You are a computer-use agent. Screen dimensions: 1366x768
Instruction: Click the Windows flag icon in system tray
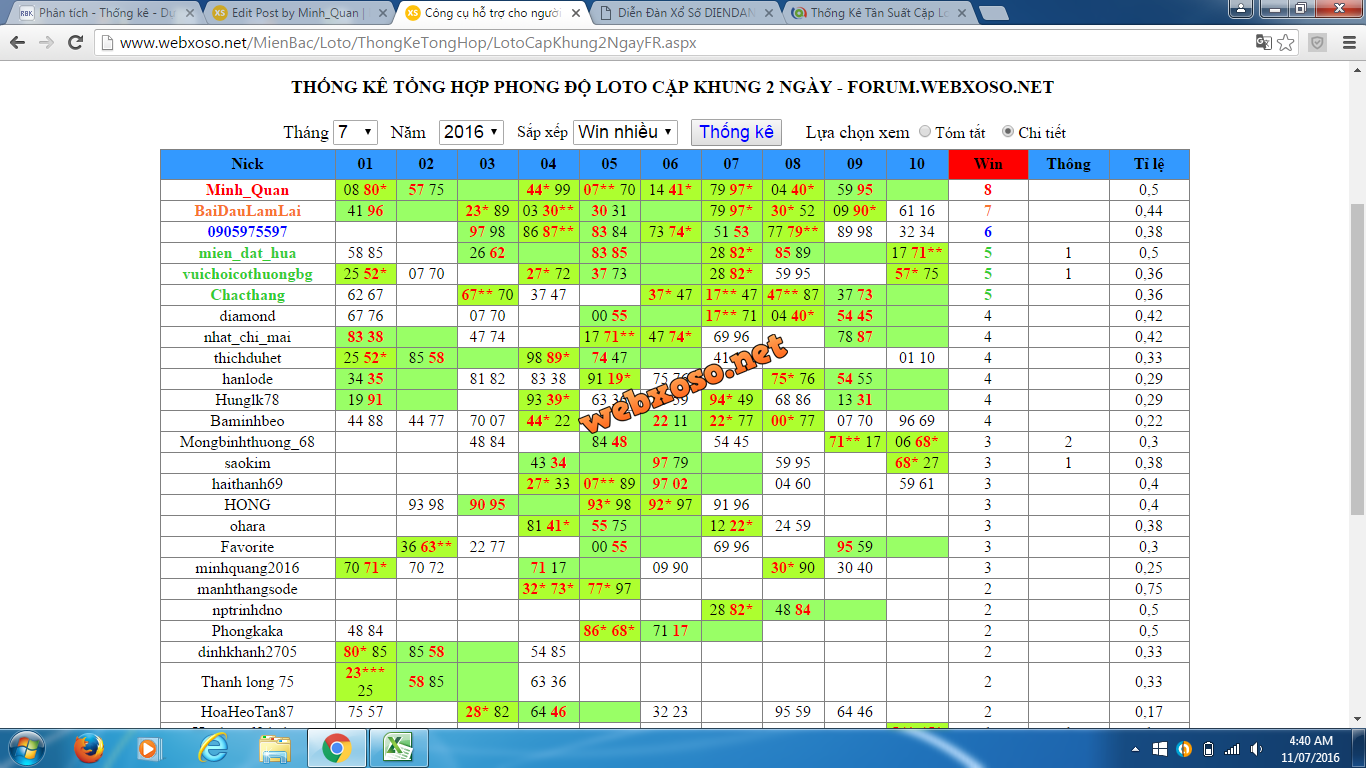click(1160, 749)
